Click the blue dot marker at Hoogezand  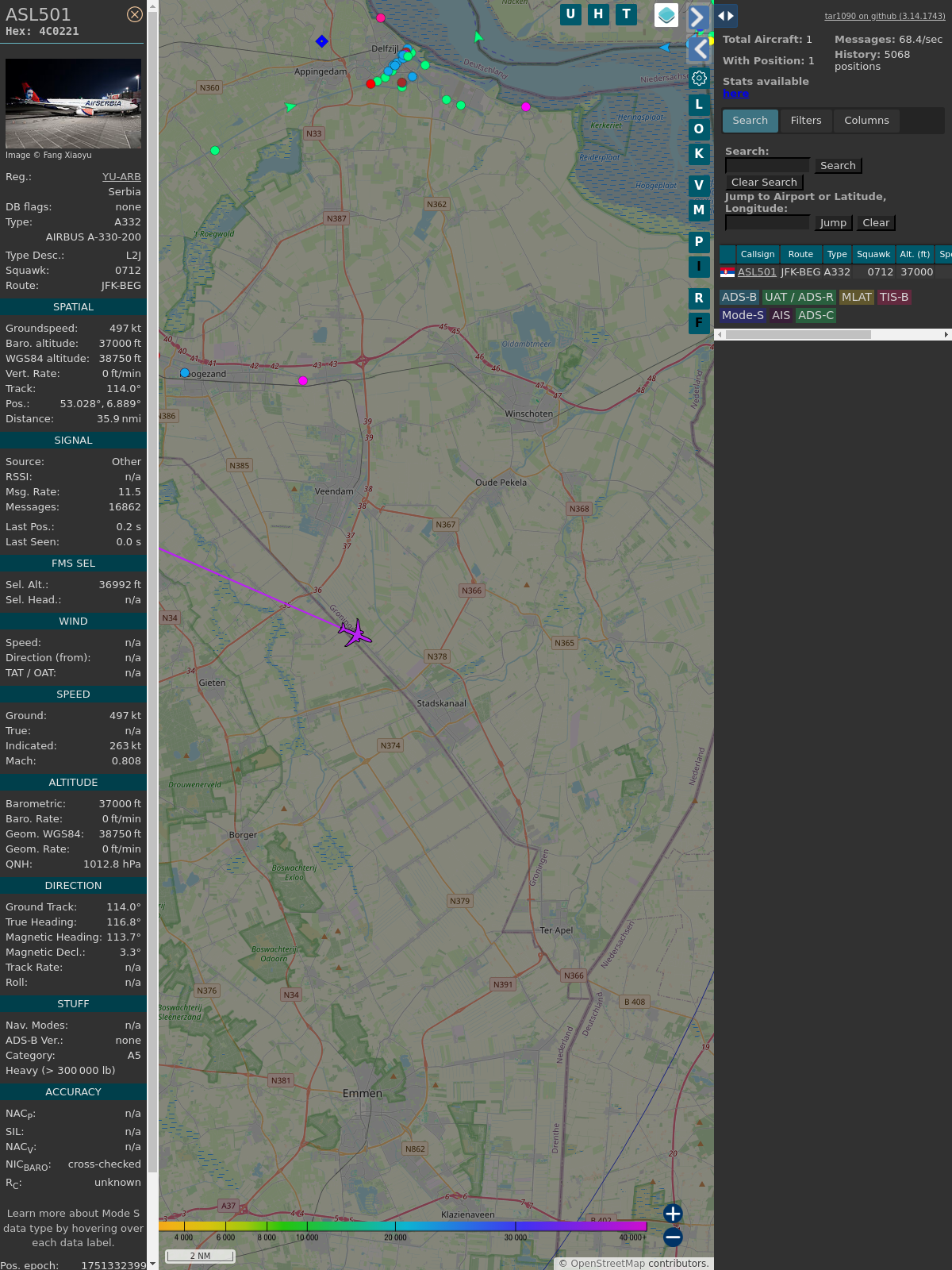point(185,372)
